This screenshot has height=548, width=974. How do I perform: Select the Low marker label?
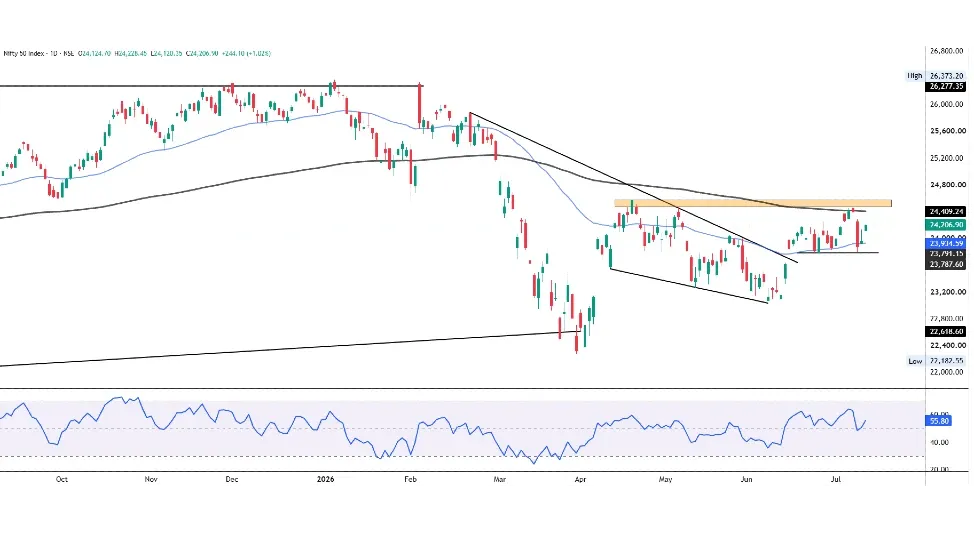(x=915, y=361)
